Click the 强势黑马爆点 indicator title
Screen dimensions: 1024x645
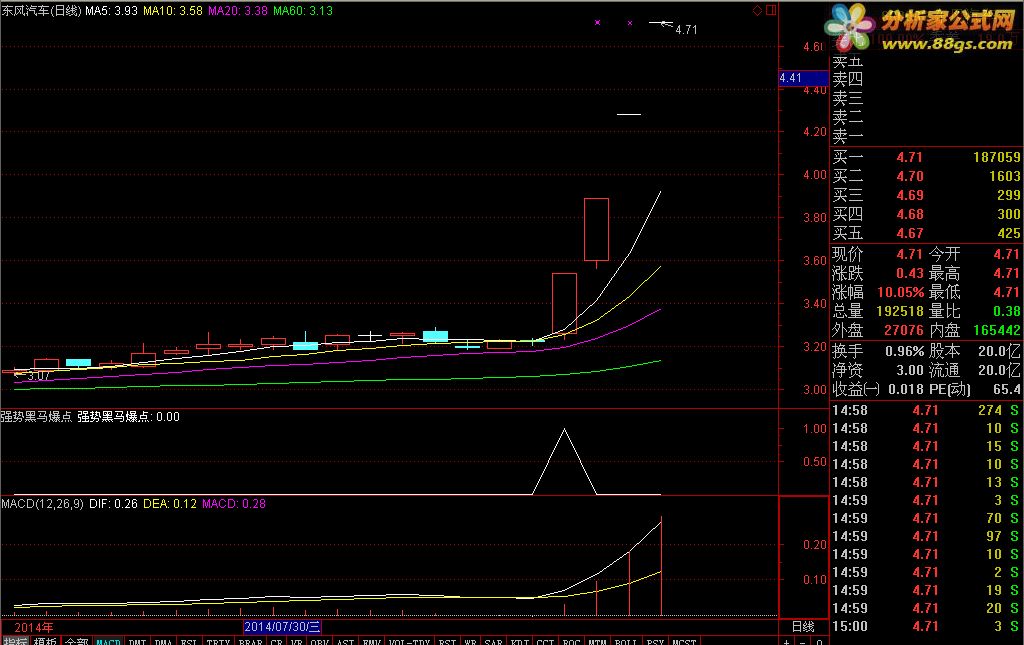pyautogui.click(x=36, y=417)
